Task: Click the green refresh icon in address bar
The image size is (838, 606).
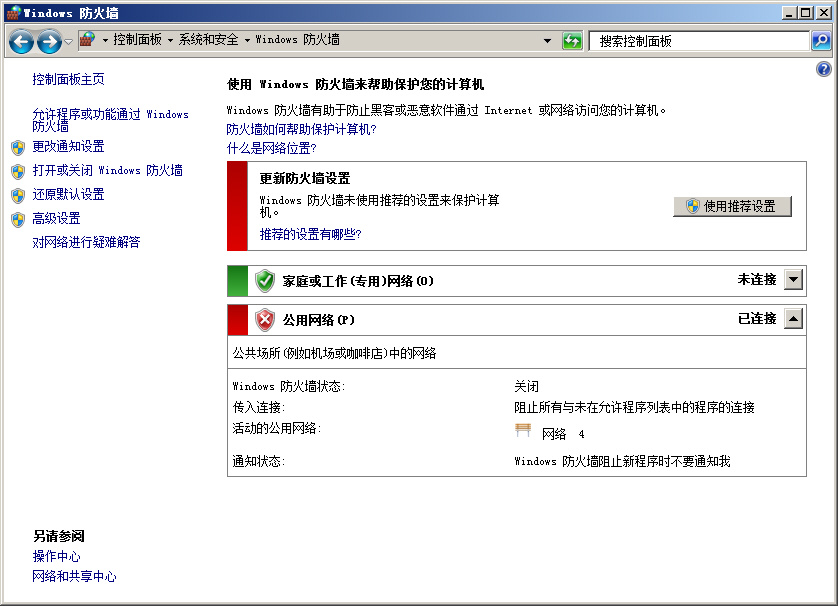Action: (x=572, y=41)
